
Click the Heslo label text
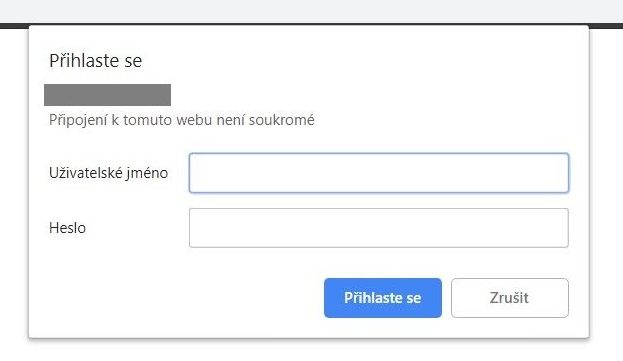point(67,228)
